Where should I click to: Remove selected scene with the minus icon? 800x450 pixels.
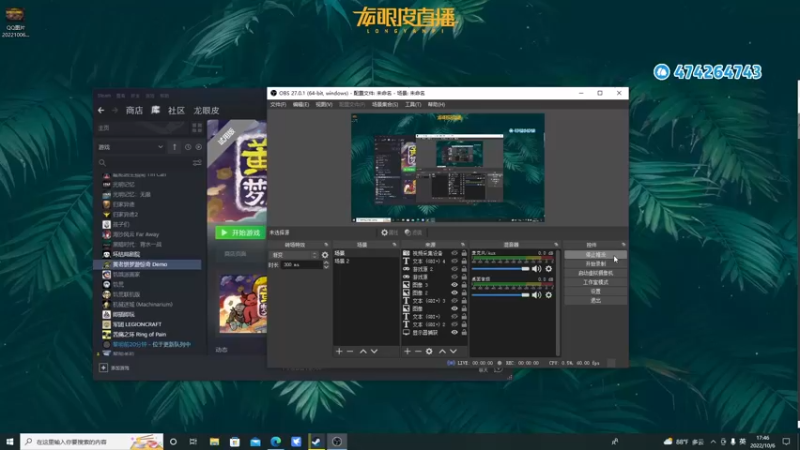pos(350,351)
